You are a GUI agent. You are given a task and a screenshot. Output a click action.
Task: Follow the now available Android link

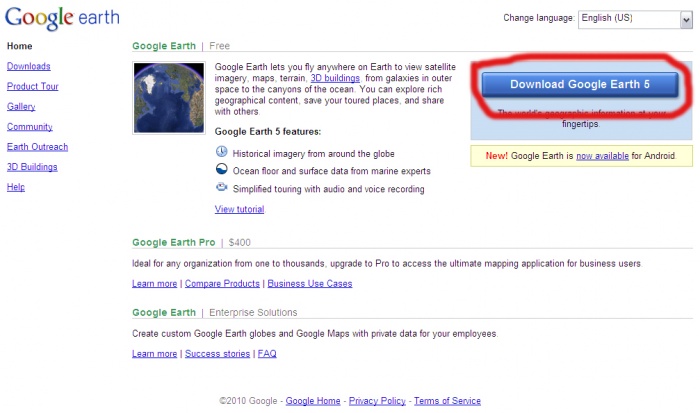(602, 156)
